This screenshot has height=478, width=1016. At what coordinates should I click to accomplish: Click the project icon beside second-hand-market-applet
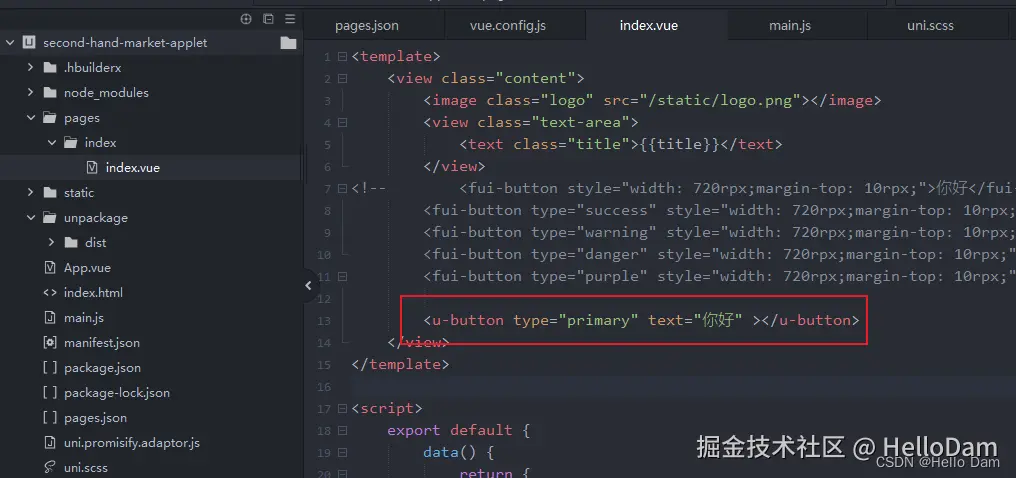click(x=29, y=43)
